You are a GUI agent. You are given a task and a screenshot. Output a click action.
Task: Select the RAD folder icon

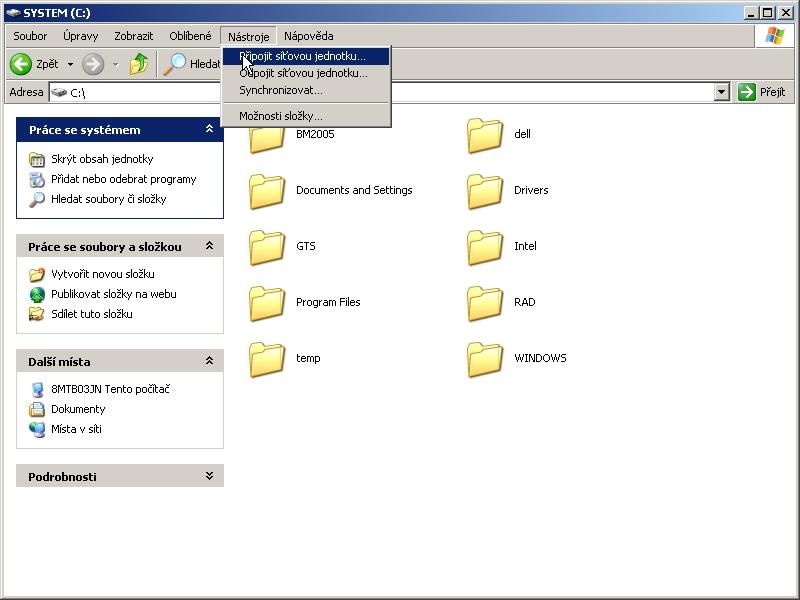coord(485,304)
